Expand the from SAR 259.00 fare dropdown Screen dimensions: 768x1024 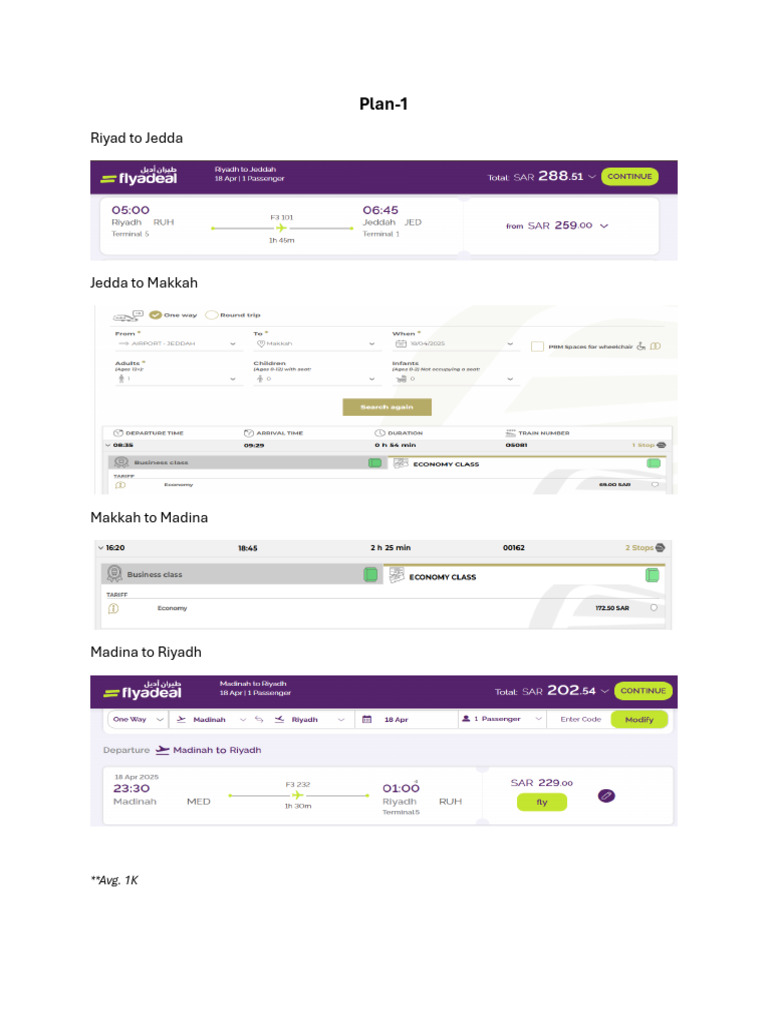(604, 226)
